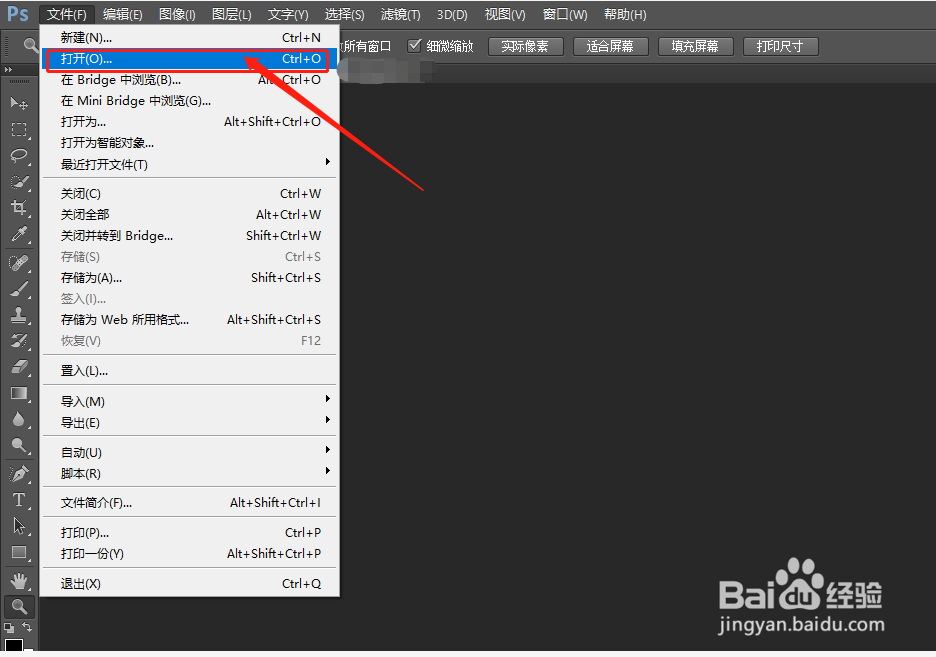Open the 编辑(E) menu
This screenshot has height=657, width=936.
[x=122, y=14]
